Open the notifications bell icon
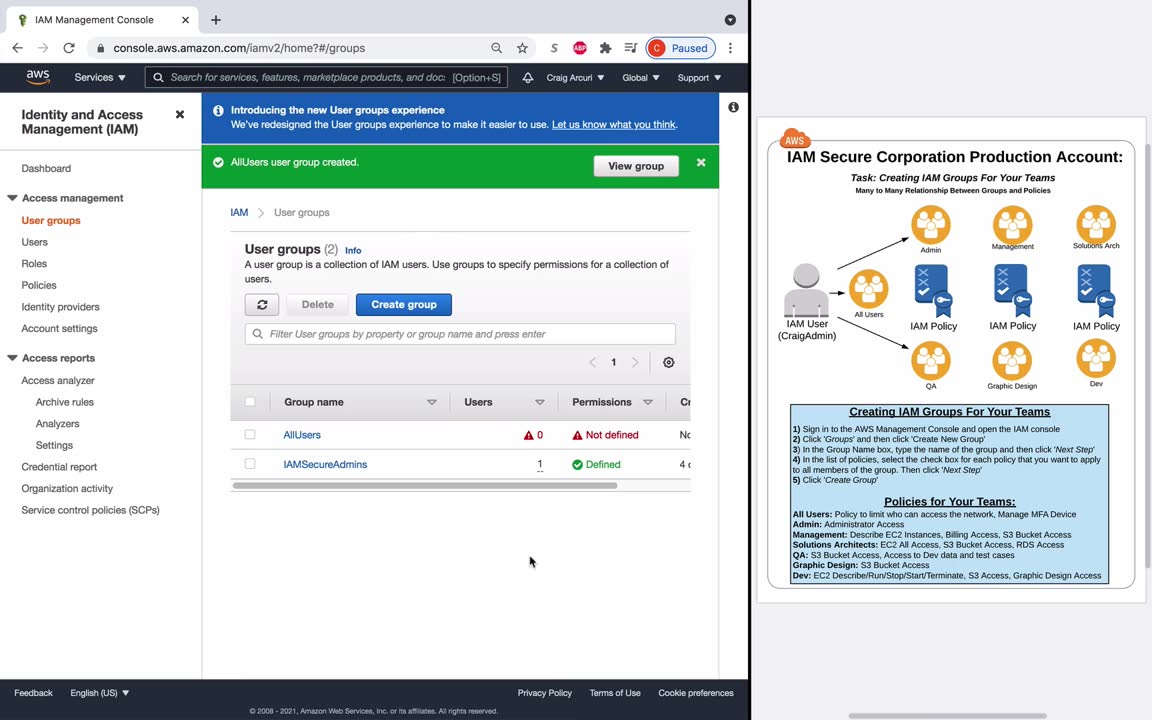 pyautogui.click(x=528, y=77)
